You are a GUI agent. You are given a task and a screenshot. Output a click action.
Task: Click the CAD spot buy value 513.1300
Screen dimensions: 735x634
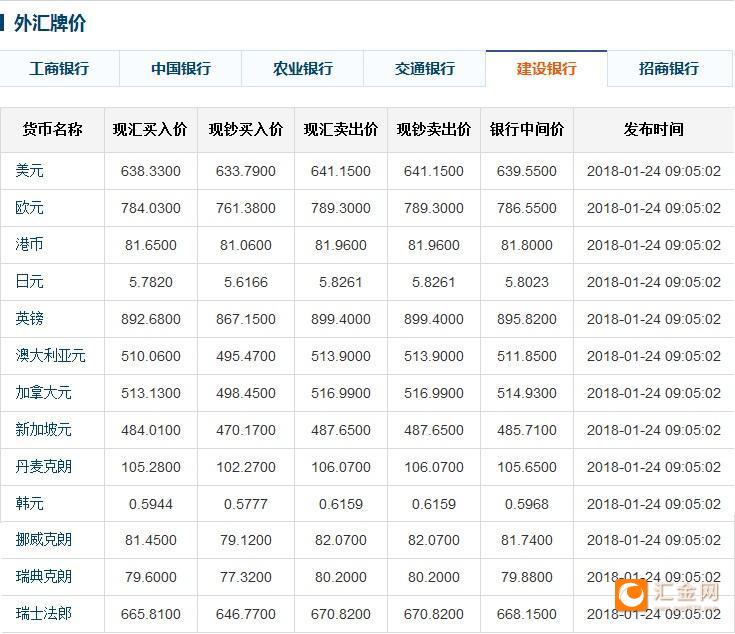pos(150,393)
